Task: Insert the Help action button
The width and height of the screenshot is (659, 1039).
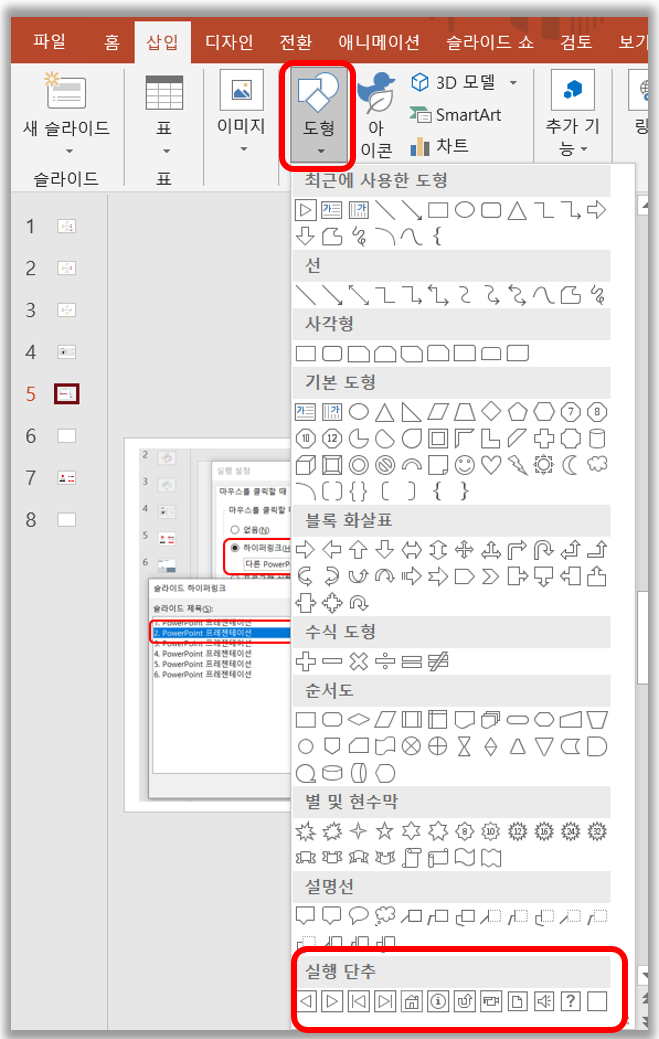Action: tap(570, 1001)
